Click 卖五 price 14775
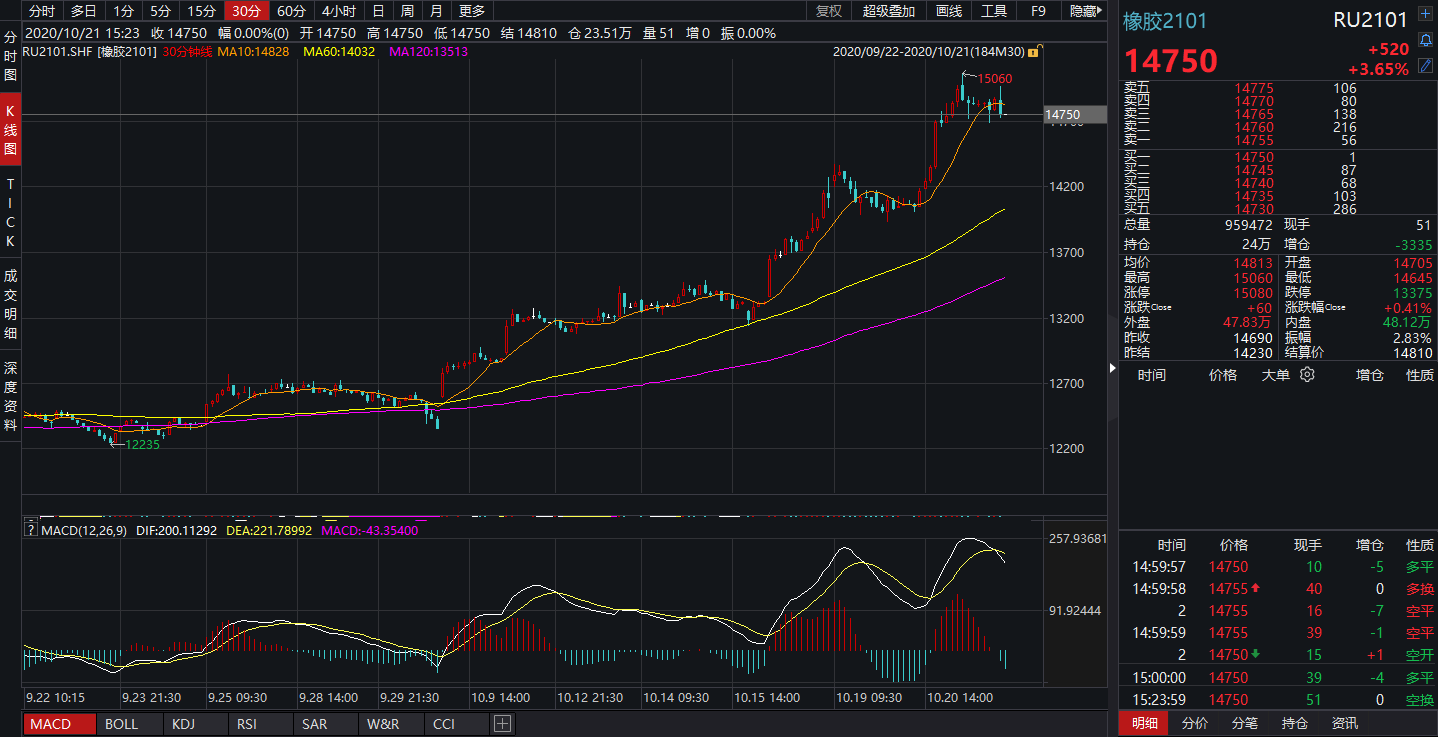 coord(1254,89)
